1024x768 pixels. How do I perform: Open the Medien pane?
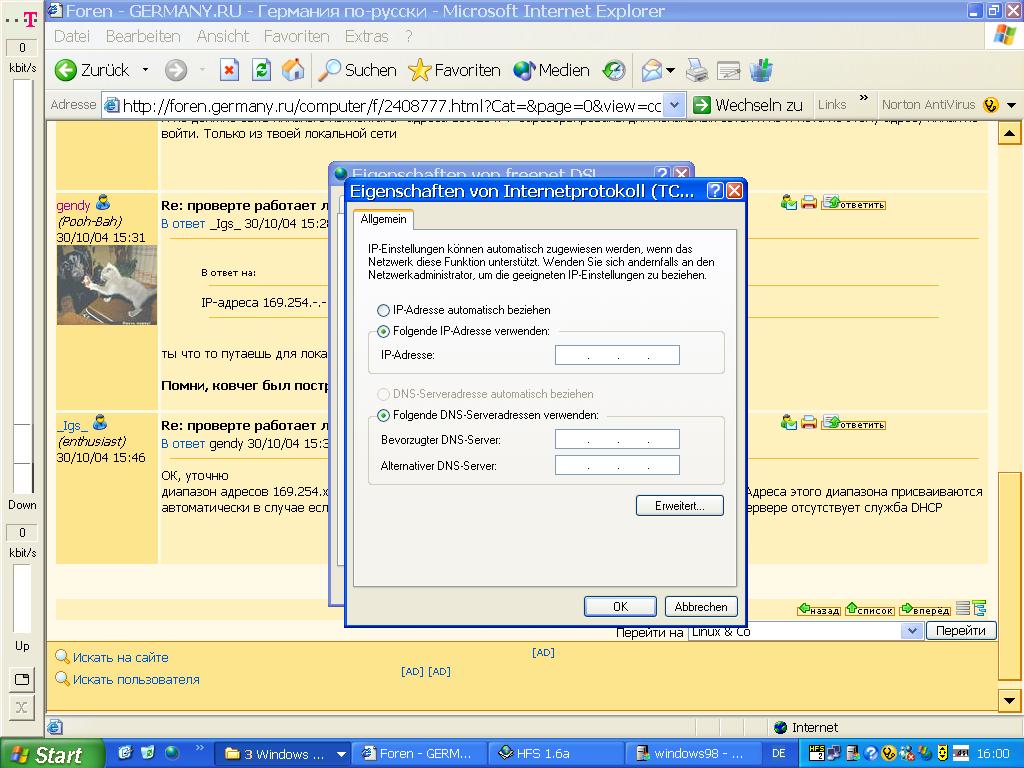point(551,70)
